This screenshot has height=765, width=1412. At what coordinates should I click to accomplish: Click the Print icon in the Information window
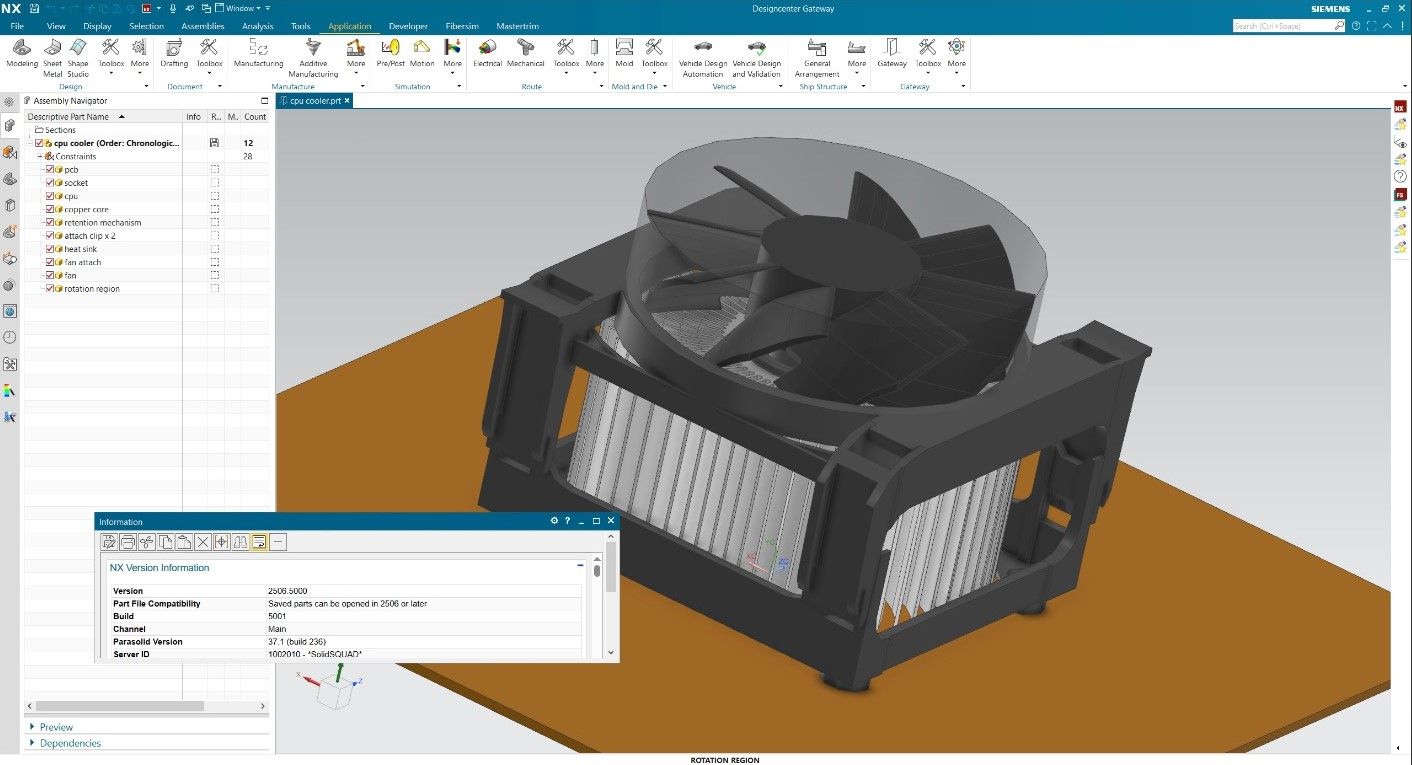(x=128, y=542)
